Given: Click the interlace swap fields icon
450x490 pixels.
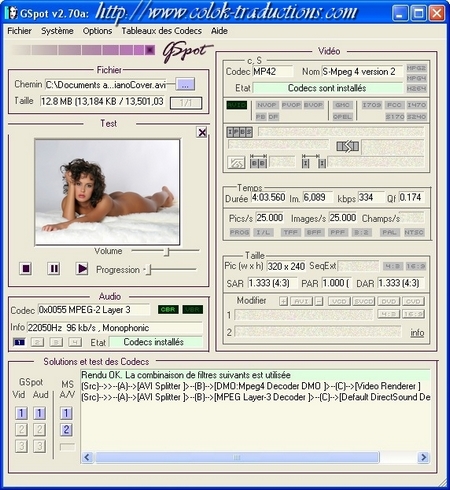Looking at the screenshot, I should (347, 146).
